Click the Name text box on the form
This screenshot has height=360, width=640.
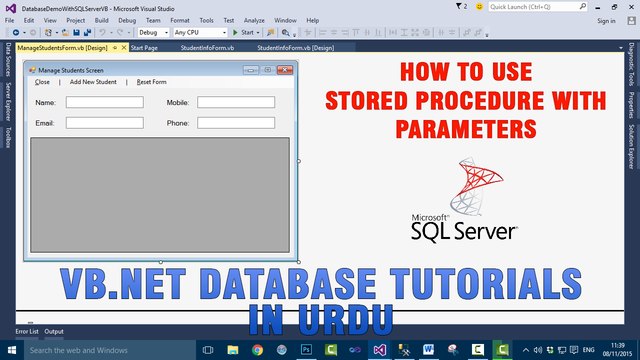pyautogui.click(x=105, y=102)
